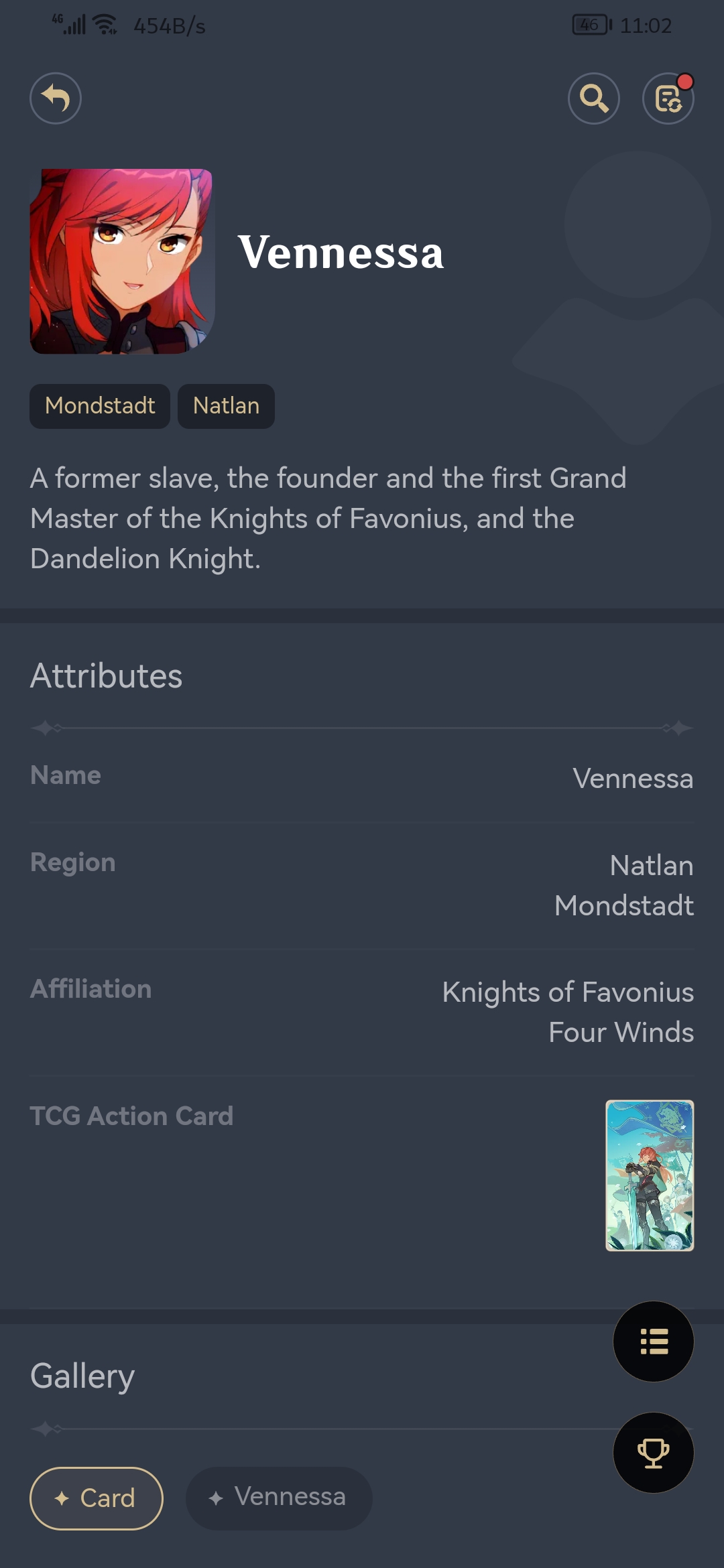Switch to the Card gallery tab
Screen dimensions: 724x1568
[x=97, y=1498]
